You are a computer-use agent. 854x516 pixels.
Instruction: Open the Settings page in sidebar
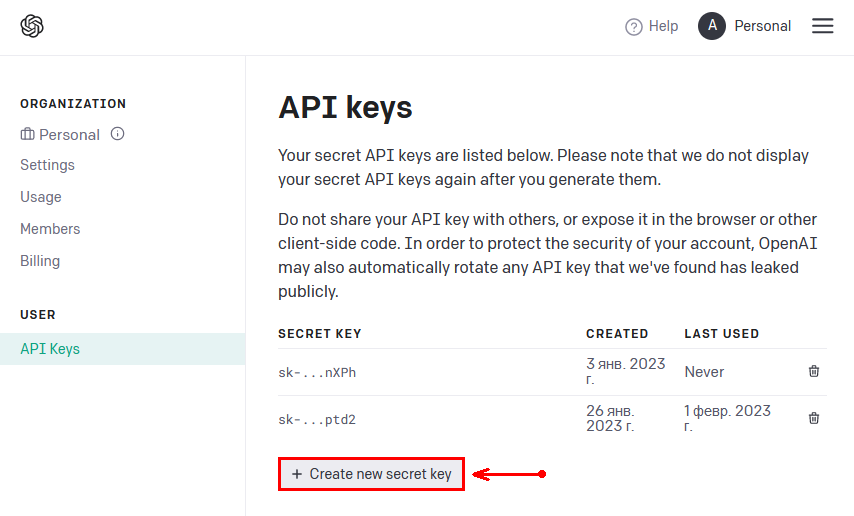47,165
